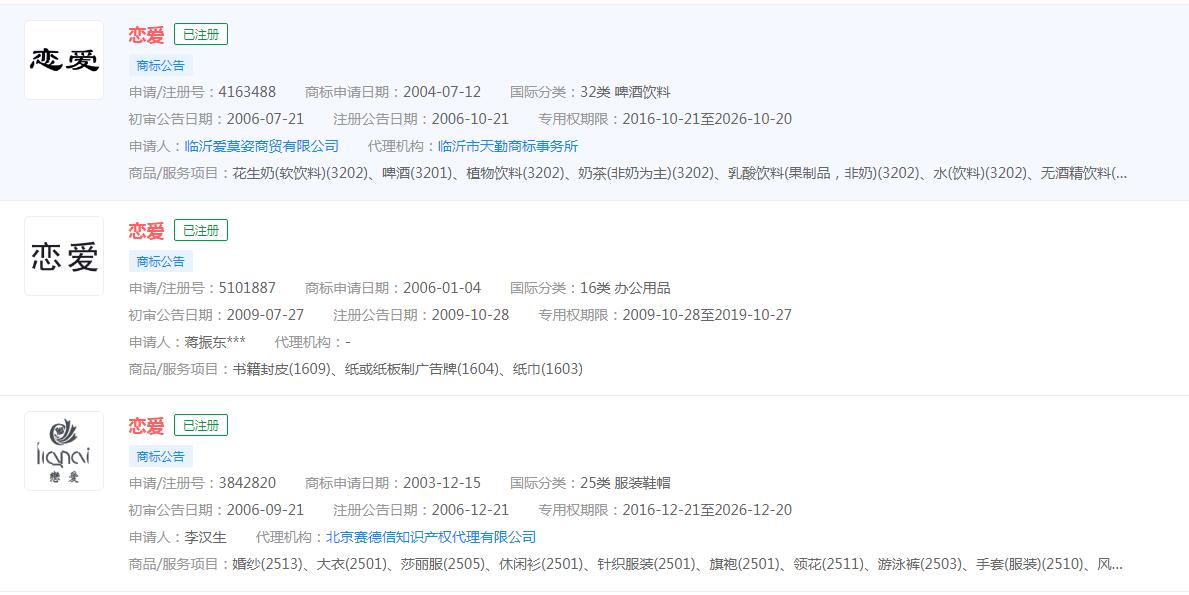Click the 已注册 badge for trademark 3842820
This screenshot has height=595, width=1189.
click(x=201, y=425)
